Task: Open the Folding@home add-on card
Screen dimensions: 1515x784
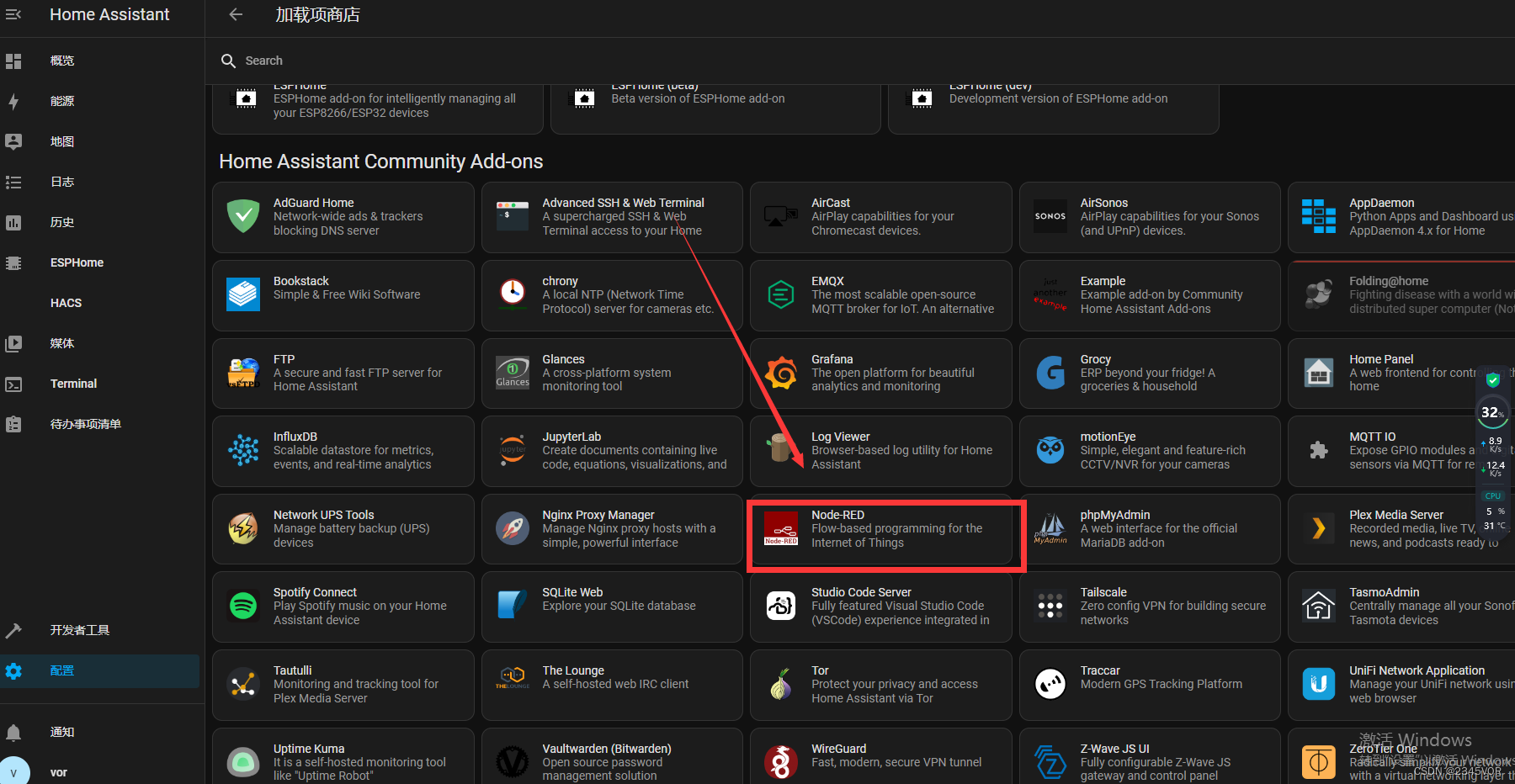Action: click(x=1402, y=295)
